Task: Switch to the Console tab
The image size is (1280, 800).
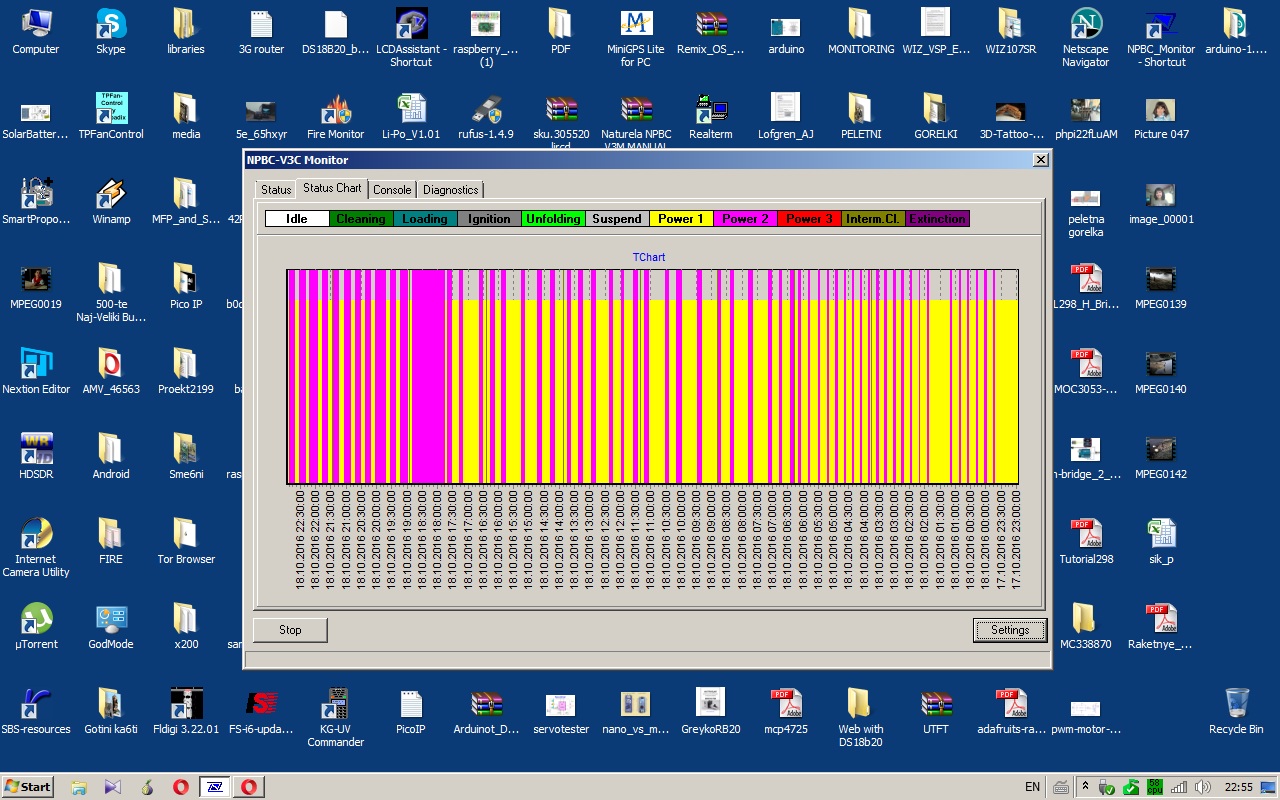Action: point(392,190)
